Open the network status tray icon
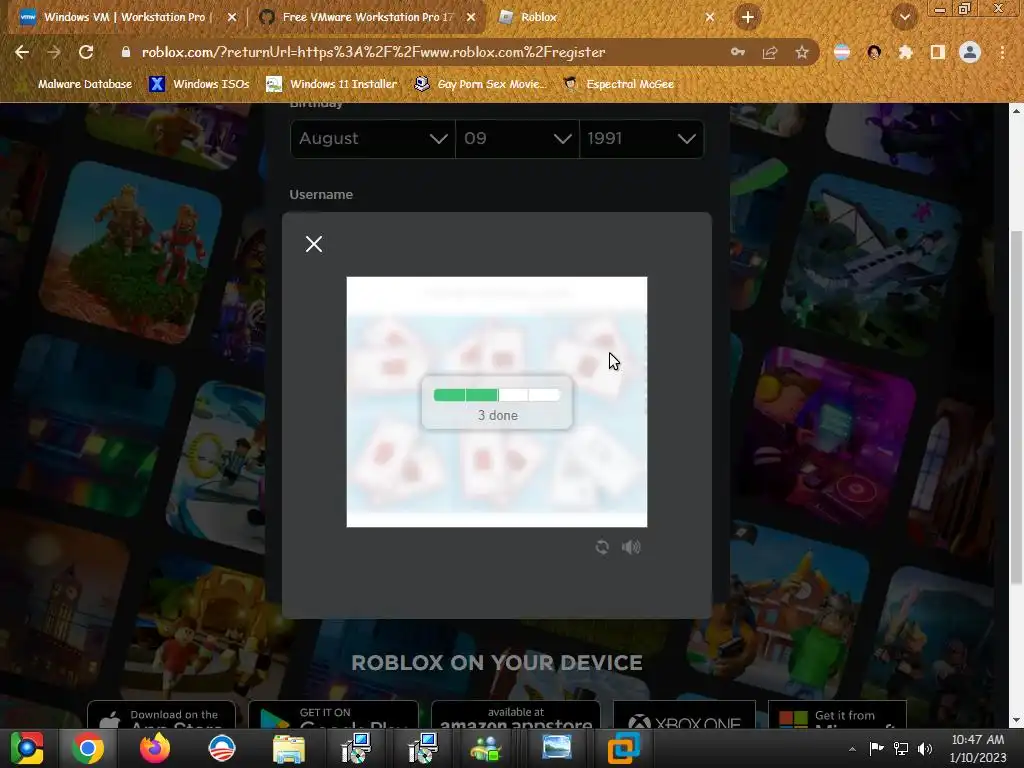Image resolution: width=1024 pixels, height=768 pixels. (901, 749)
